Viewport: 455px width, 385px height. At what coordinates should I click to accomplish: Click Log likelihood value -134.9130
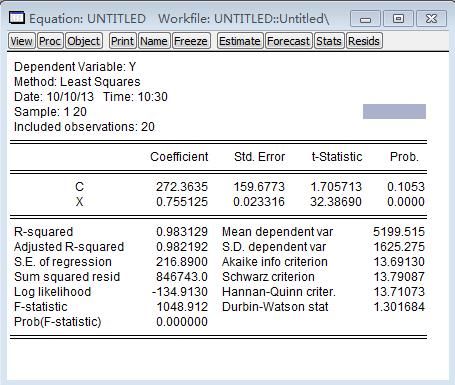[x=180, y=292]
